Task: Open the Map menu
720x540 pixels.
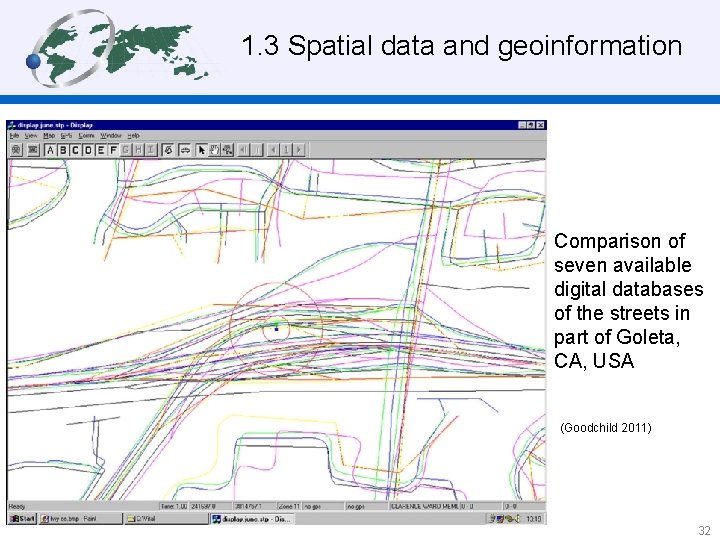Action: [x=49, y=135]
